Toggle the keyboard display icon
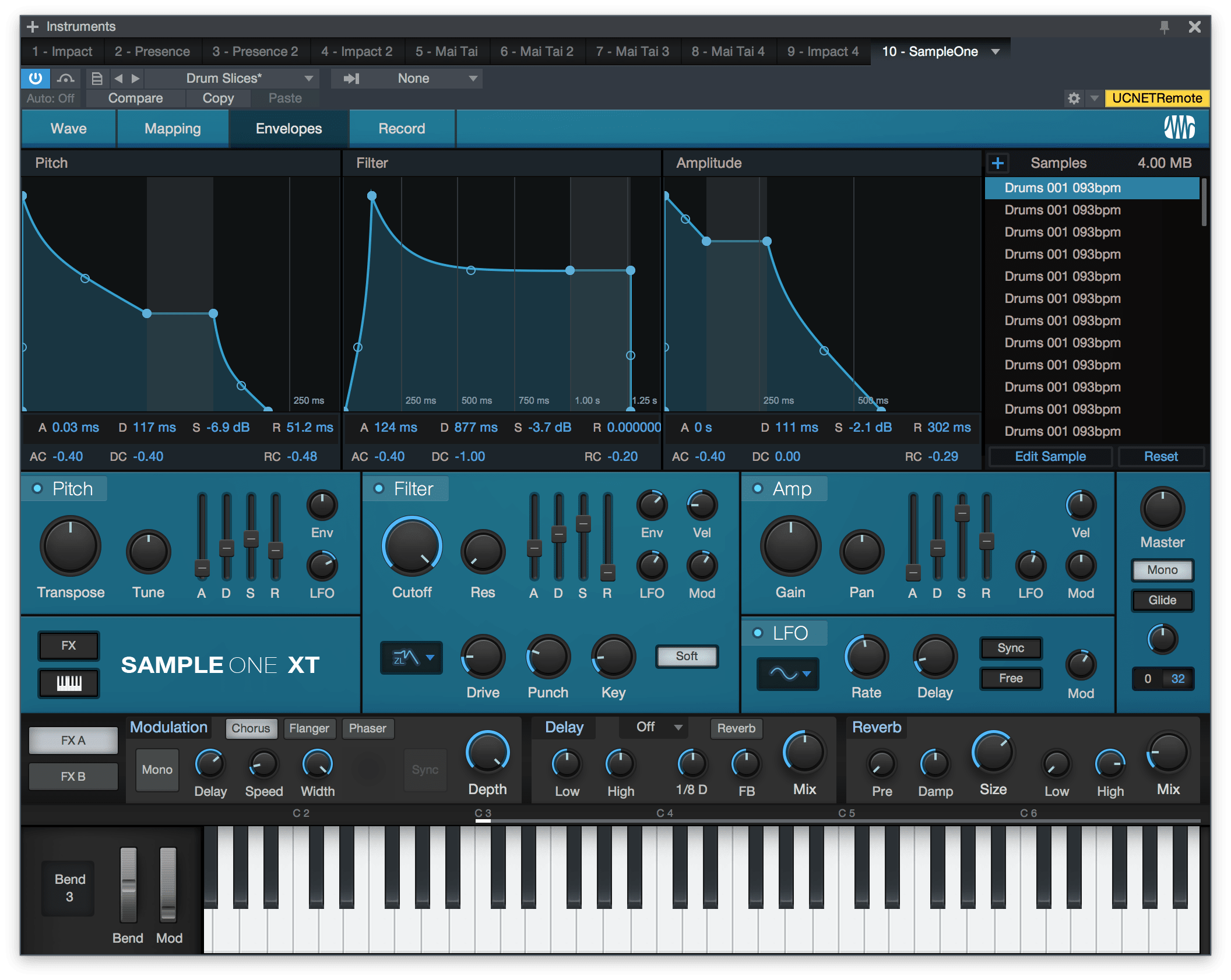The height and width of the screenshot is (980, 1231). 69,683
